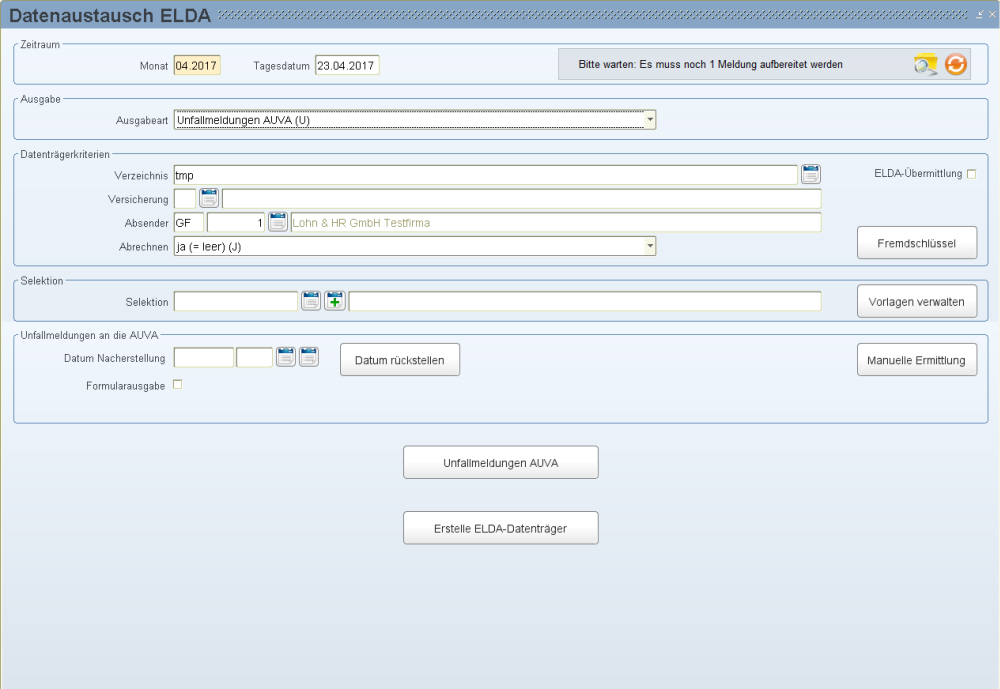Click the folder search icon in status bar

coord(925,64)
